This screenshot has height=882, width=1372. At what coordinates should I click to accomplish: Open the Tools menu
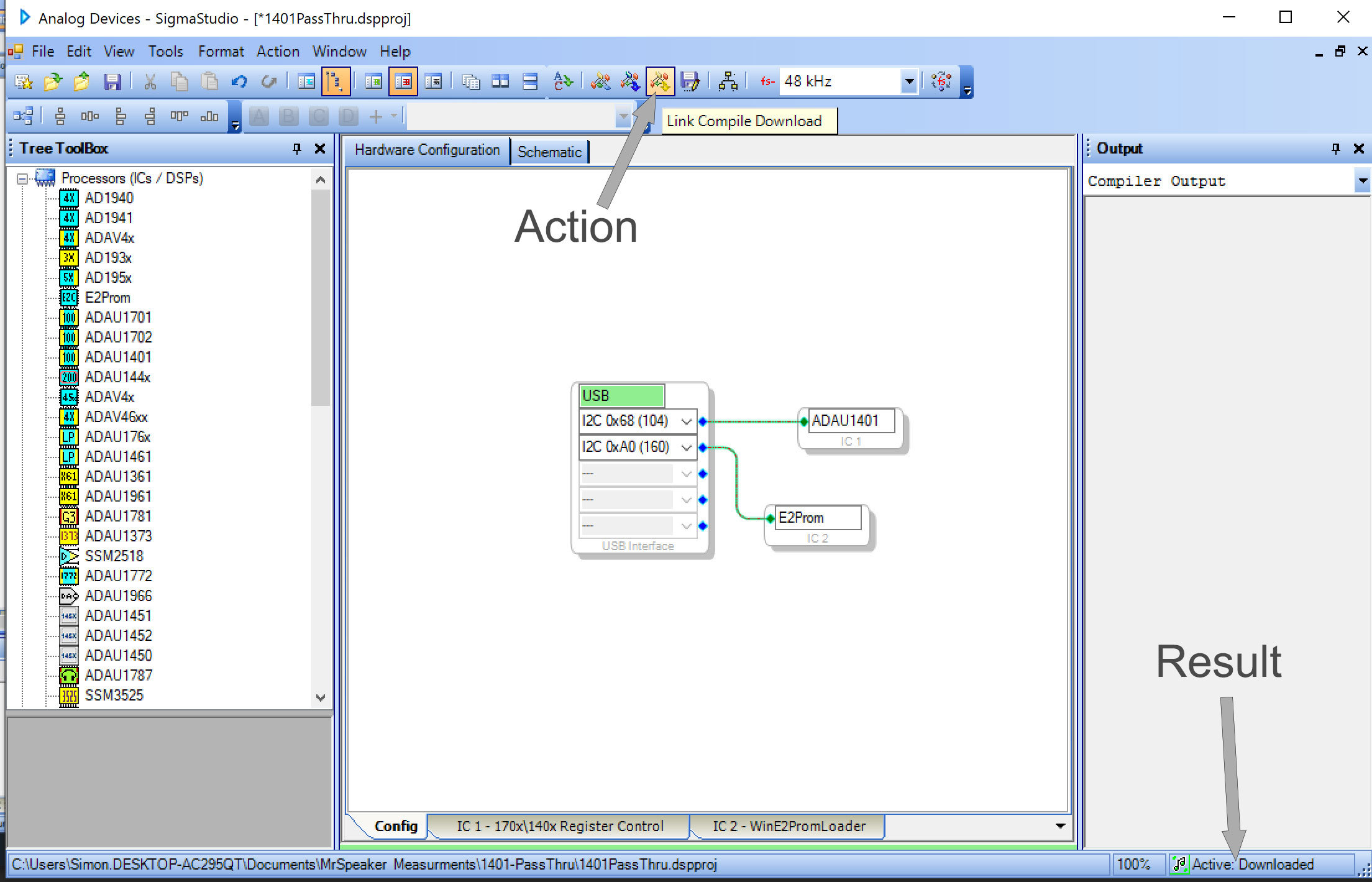click(165, 52)
